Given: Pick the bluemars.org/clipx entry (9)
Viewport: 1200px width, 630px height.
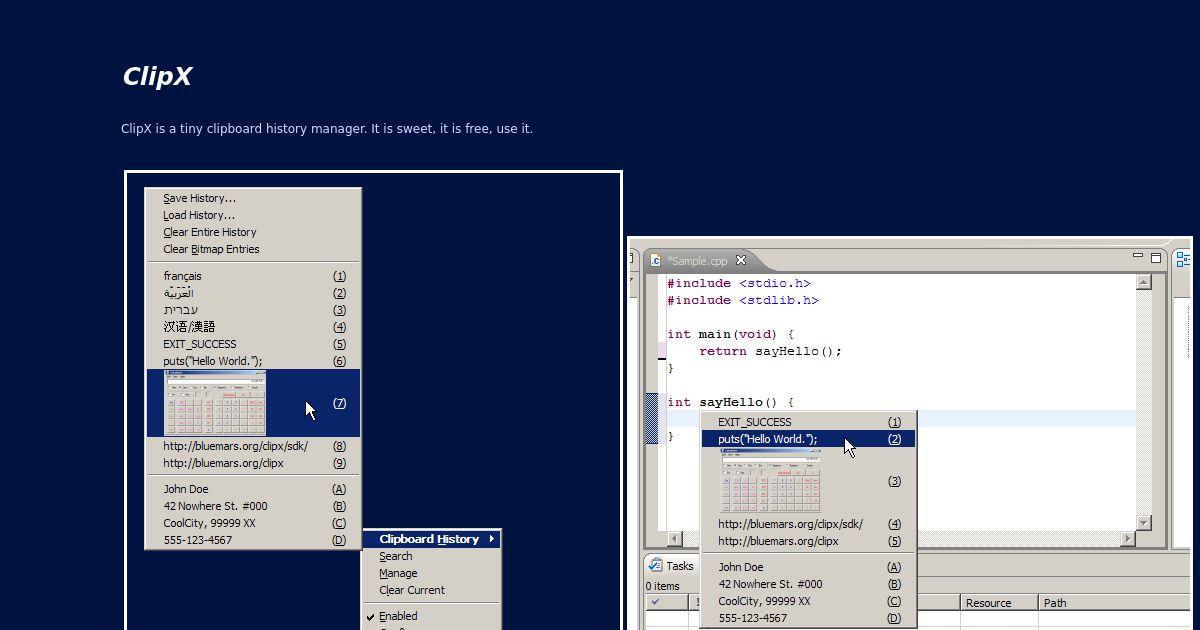Looking at the screenshot, I should click(x=253, y=463).
